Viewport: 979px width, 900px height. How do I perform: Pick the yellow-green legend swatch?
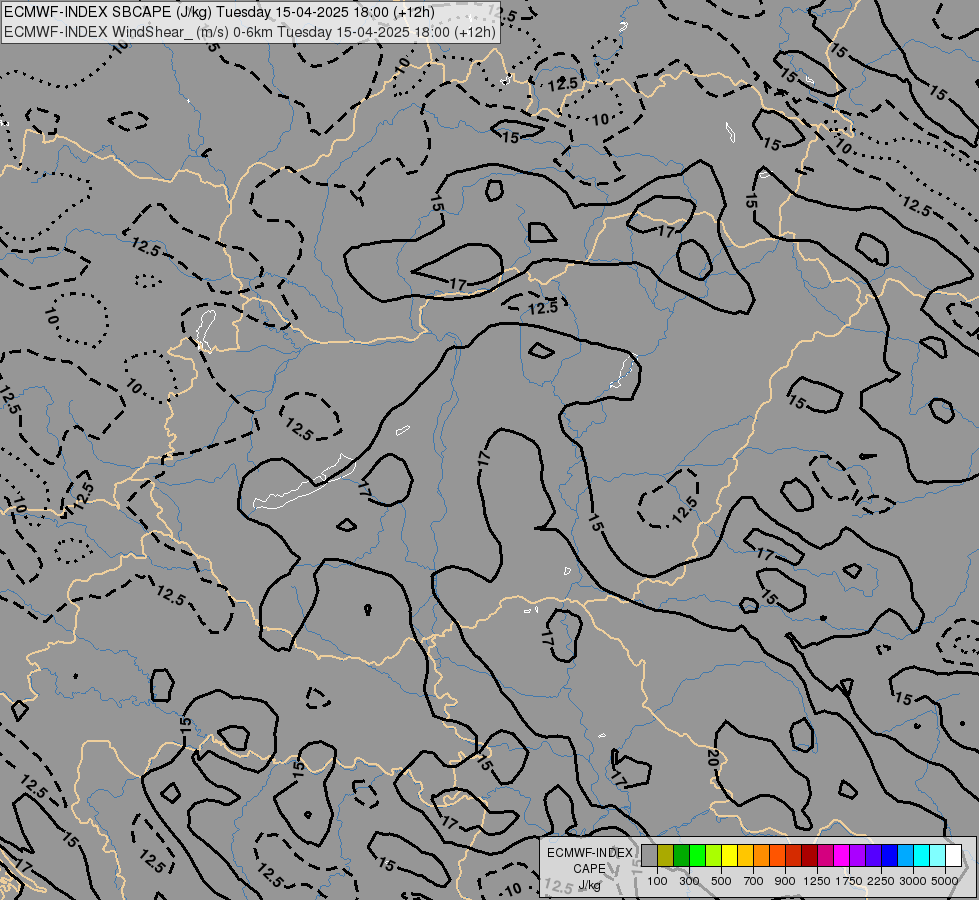(x=714, y=856)
